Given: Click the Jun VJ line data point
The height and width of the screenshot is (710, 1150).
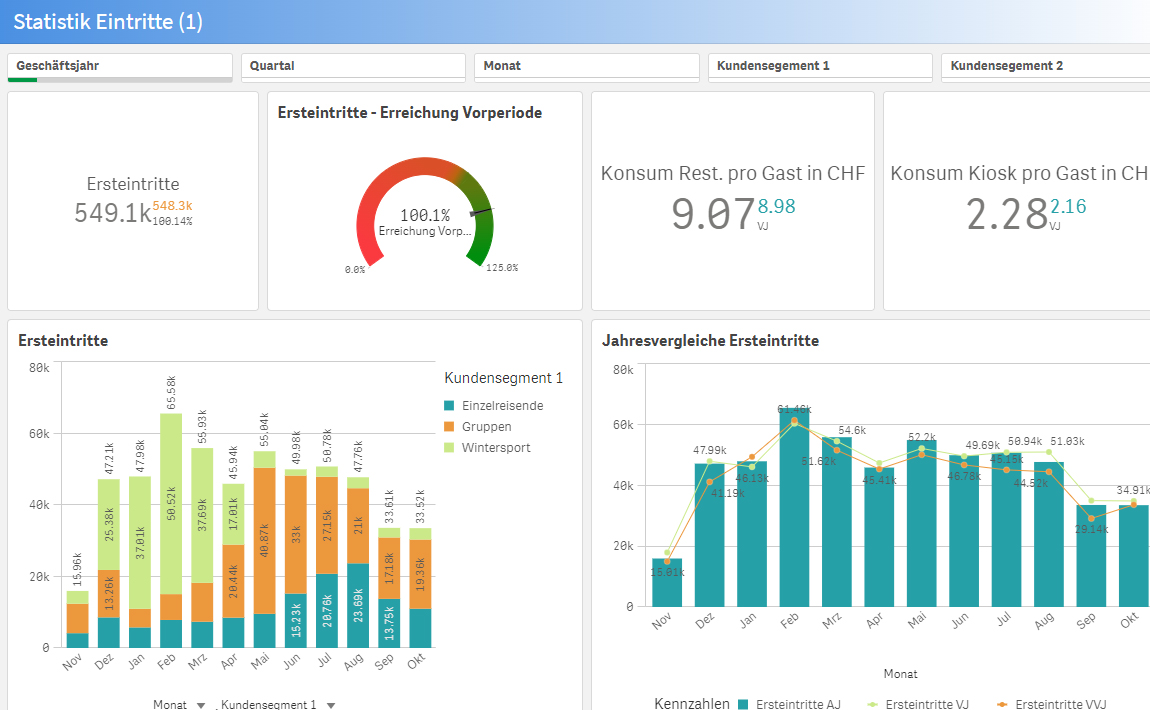Looking at the screenshot, I should tap(964, 456).
